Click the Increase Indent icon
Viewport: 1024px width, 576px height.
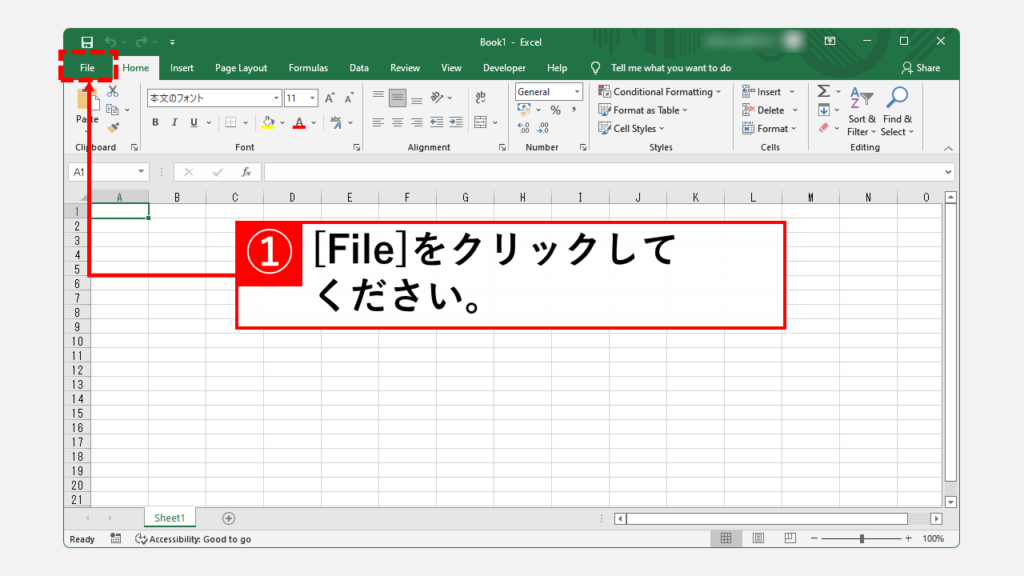[455, 122]
